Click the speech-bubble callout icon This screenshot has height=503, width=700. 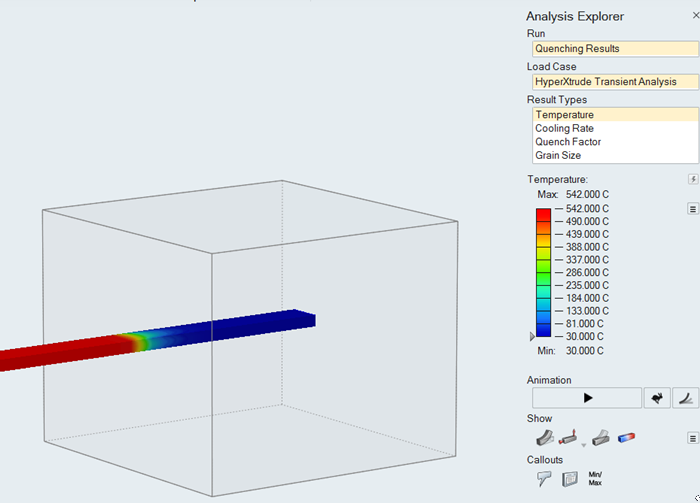tap(544, 478)
